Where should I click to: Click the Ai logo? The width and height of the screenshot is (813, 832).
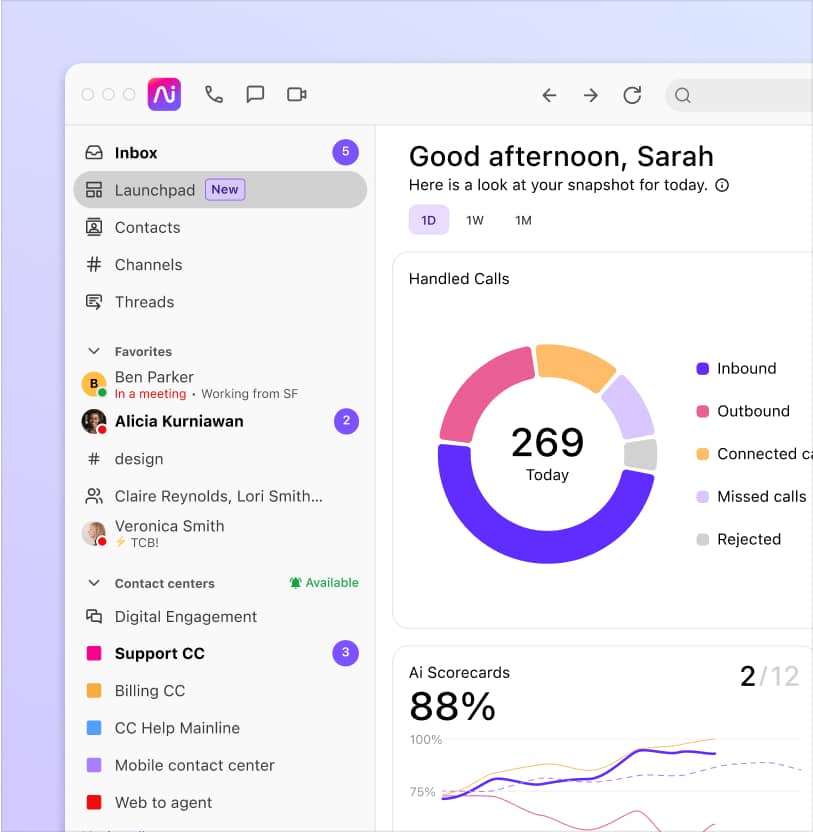164,94
